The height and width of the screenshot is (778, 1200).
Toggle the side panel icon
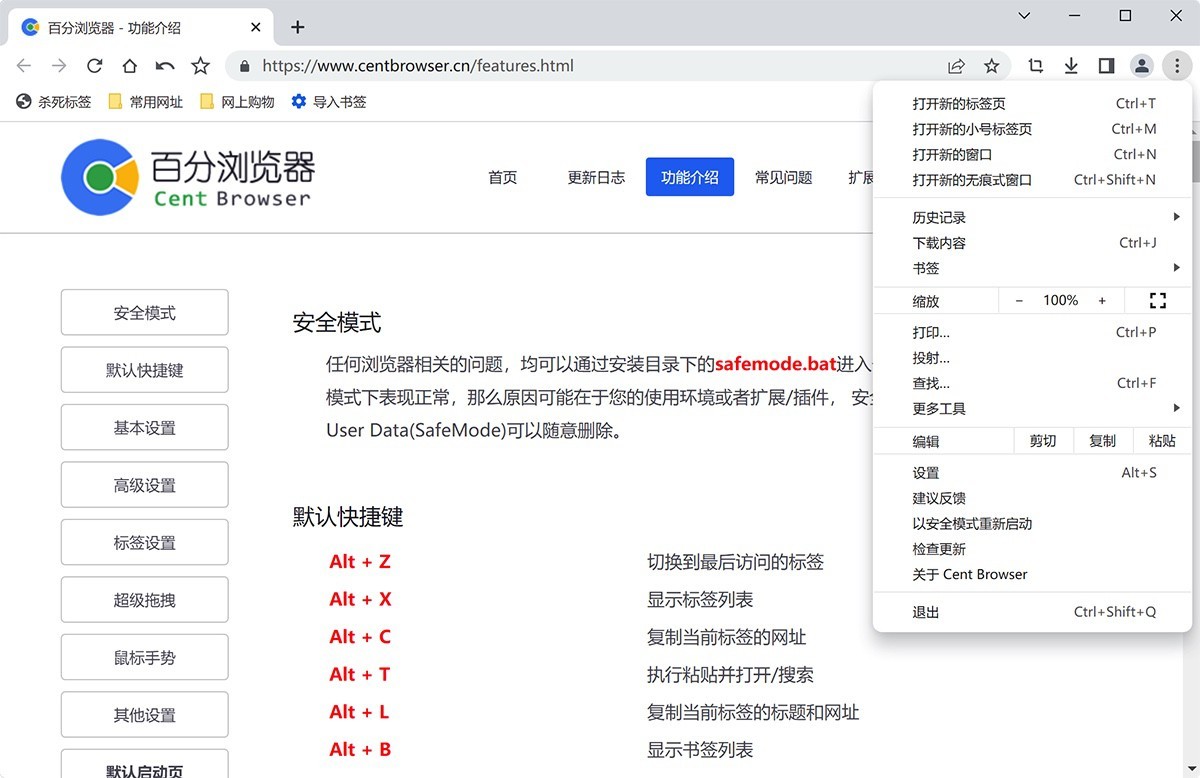pos(1106,66)
